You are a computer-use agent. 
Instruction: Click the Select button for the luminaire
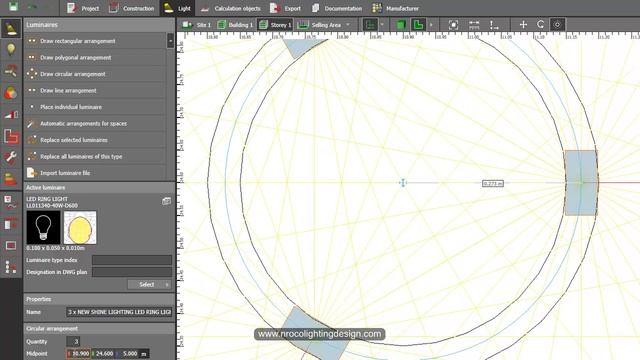tap(146, 284)
